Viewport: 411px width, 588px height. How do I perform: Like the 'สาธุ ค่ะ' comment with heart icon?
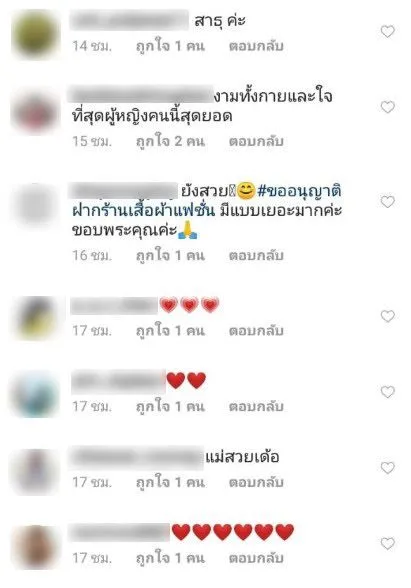[387, 32]
